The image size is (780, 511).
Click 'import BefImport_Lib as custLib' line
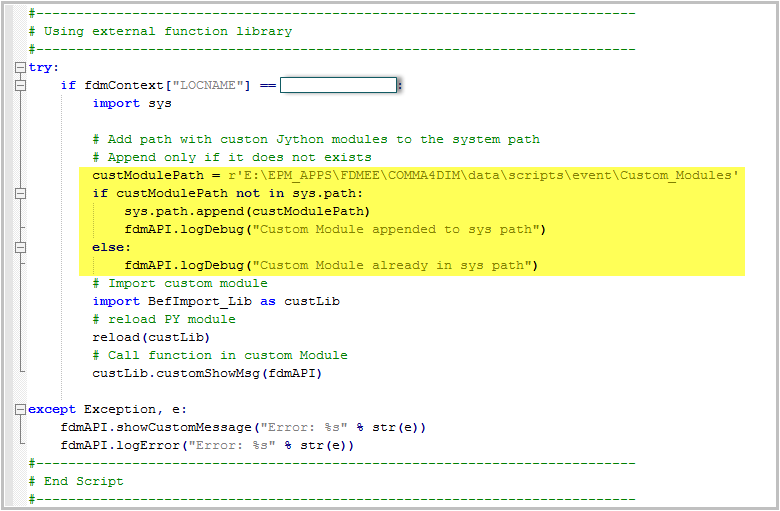pos(216,302)
